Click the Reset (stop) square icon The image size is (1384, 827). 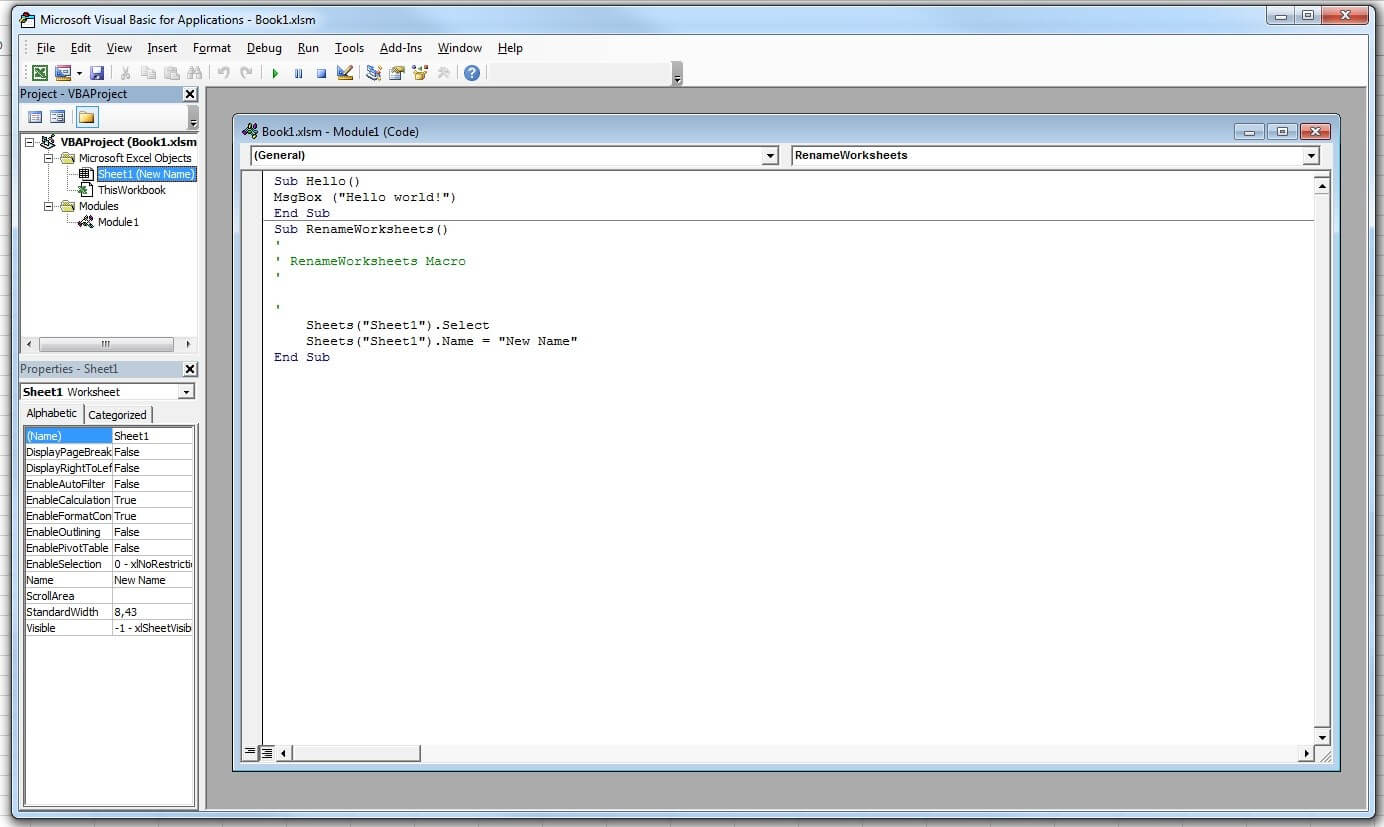click(x=321, y=73)
